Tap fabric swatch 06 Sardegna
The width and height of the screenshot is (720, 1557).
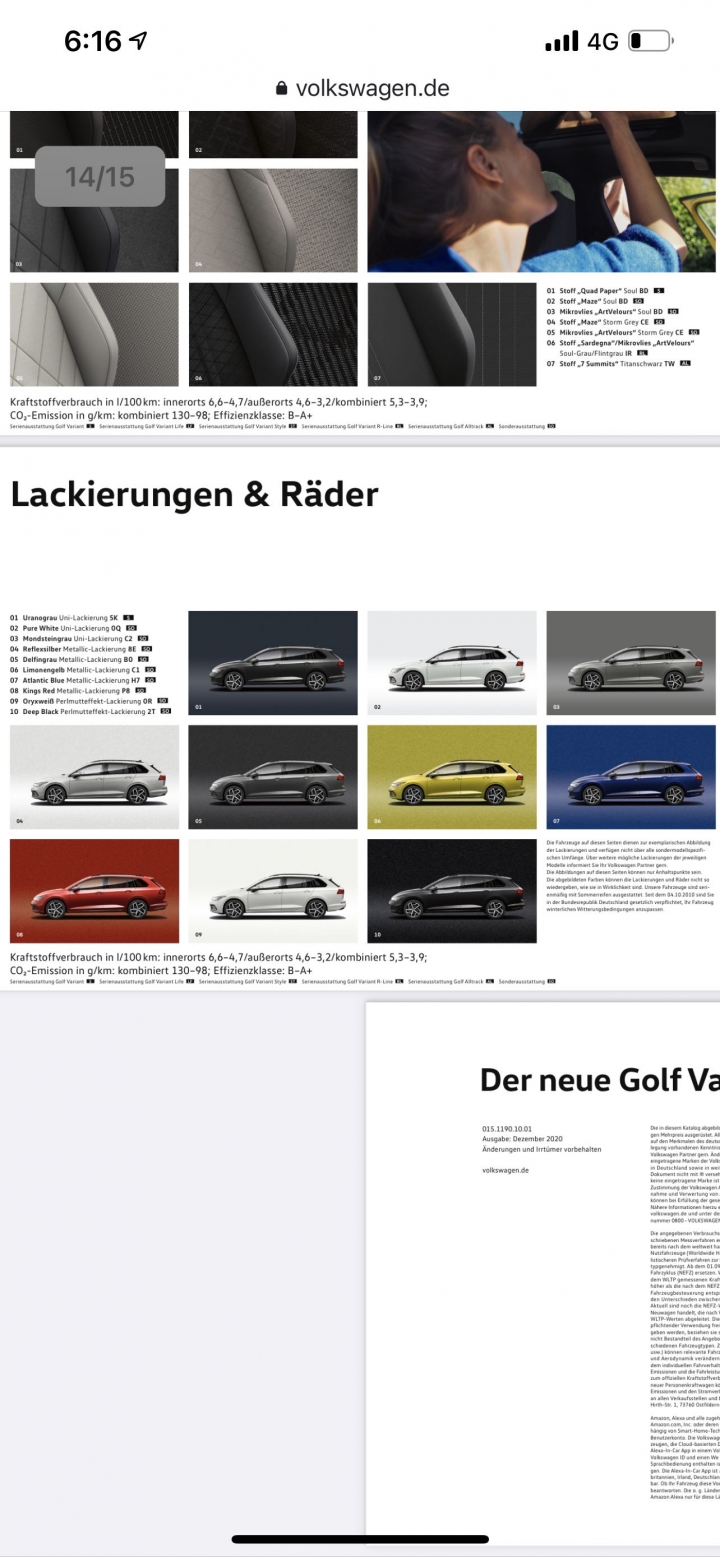point(273,334)
